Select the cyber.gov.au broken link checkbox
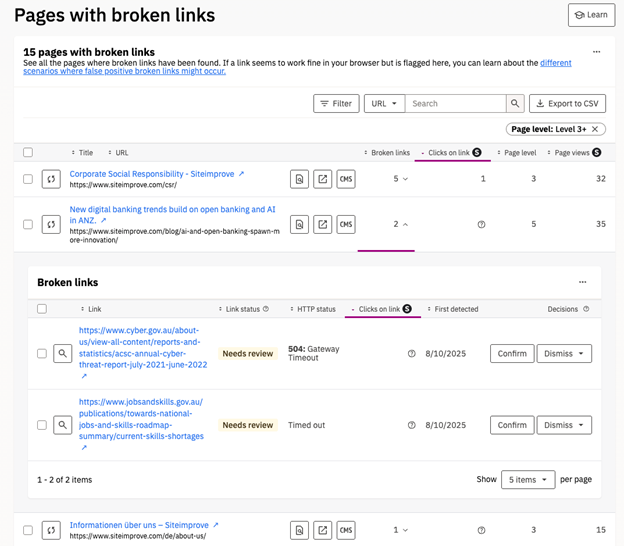This screenshot has width=624, height=546. 42,353
